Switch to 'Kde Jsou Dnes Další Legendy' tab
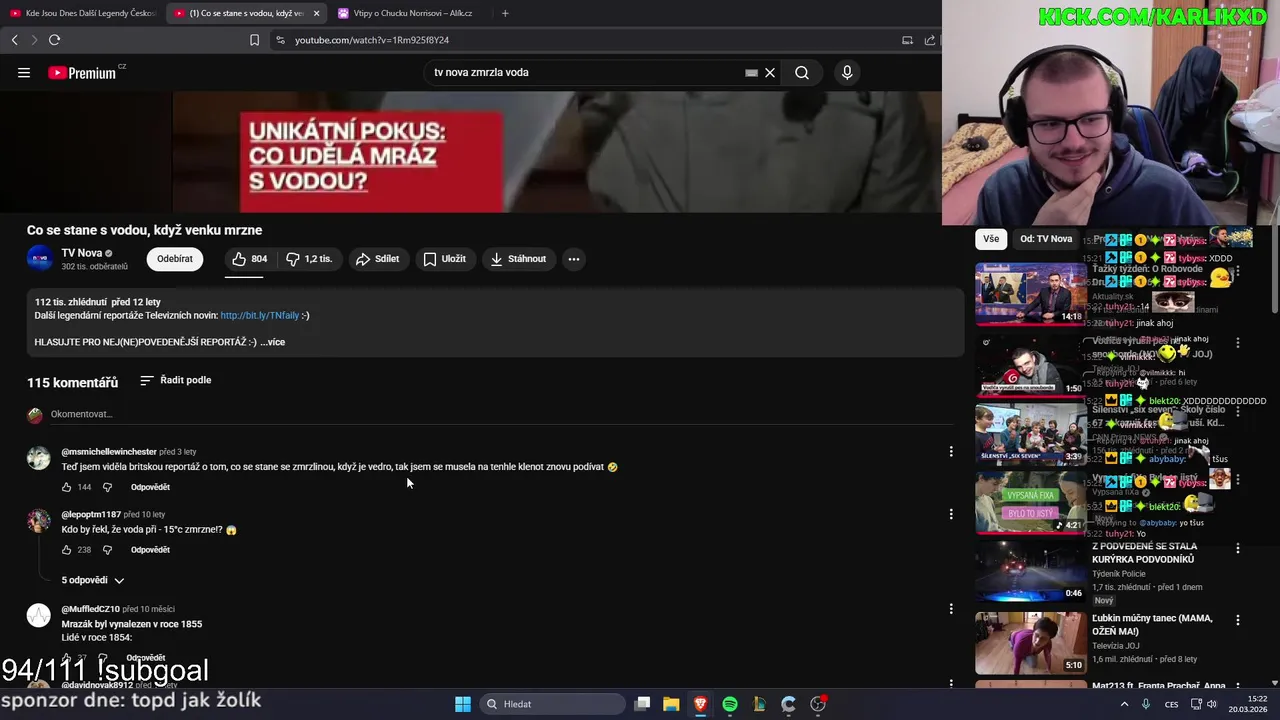1280x720 pixels. click(84, 13)
